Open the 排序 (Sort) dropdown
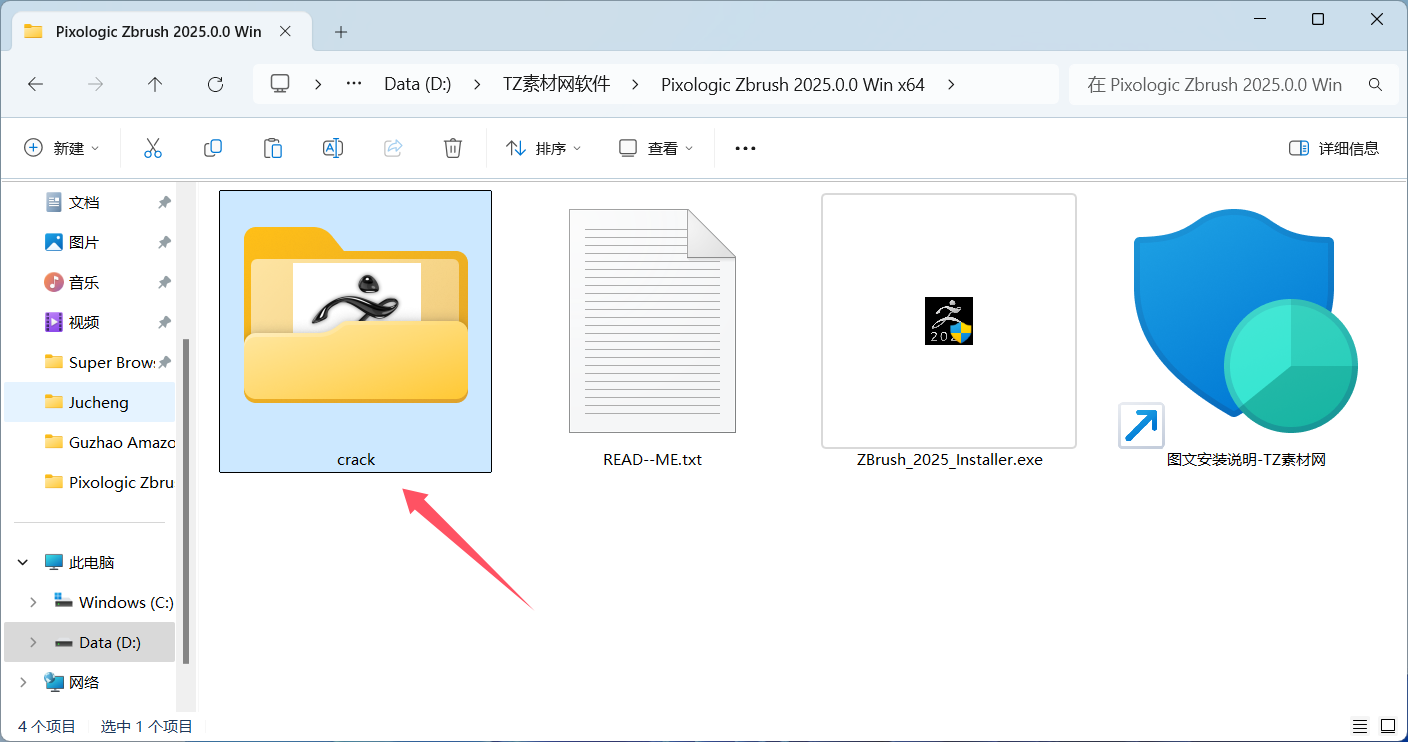Image resolution: width=1408 pixels, height=742 pixels. [544, 148]
